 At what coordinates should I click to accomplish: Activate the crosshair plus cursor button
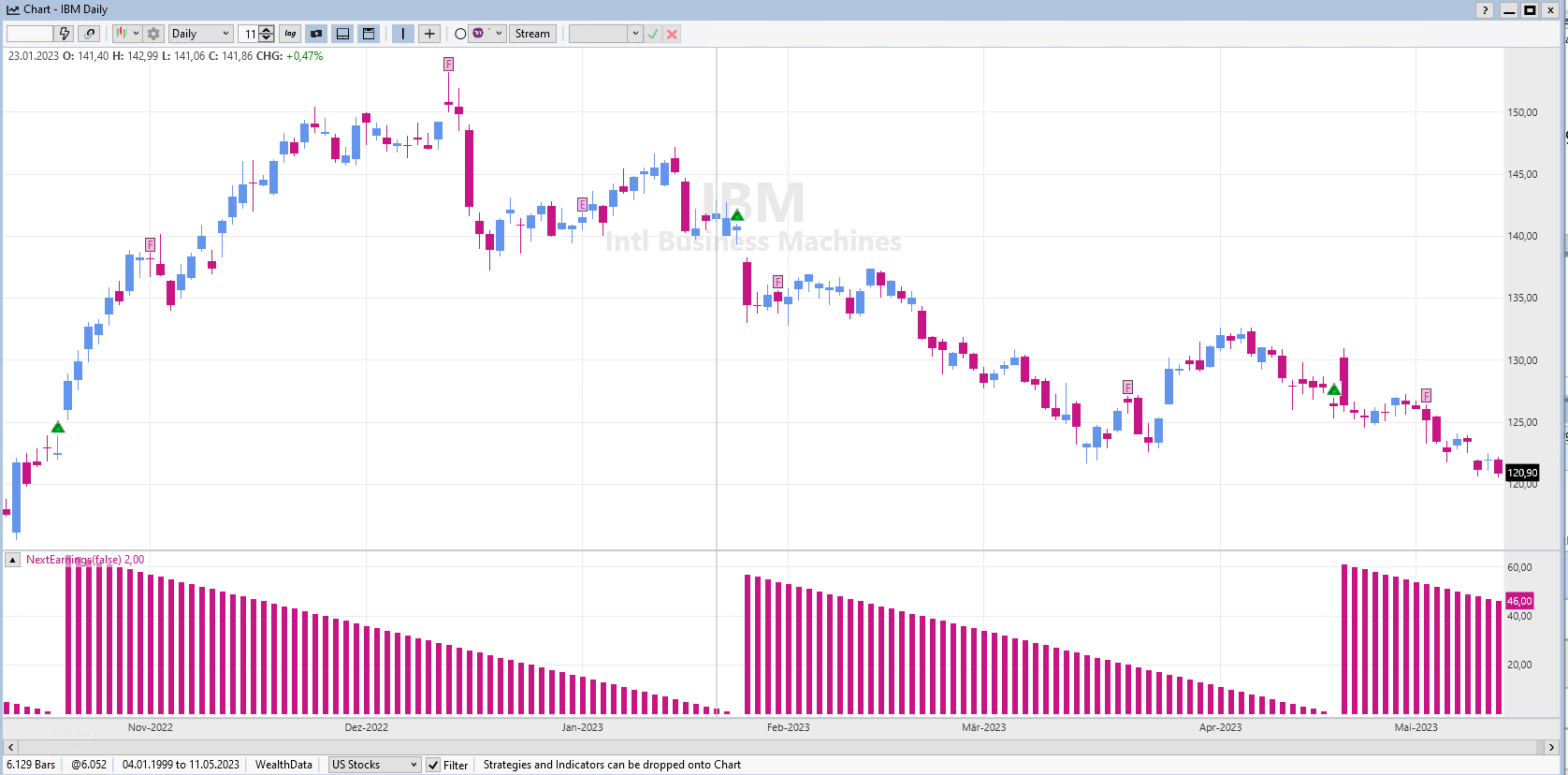pyautogui.click(x=429, y=34)
